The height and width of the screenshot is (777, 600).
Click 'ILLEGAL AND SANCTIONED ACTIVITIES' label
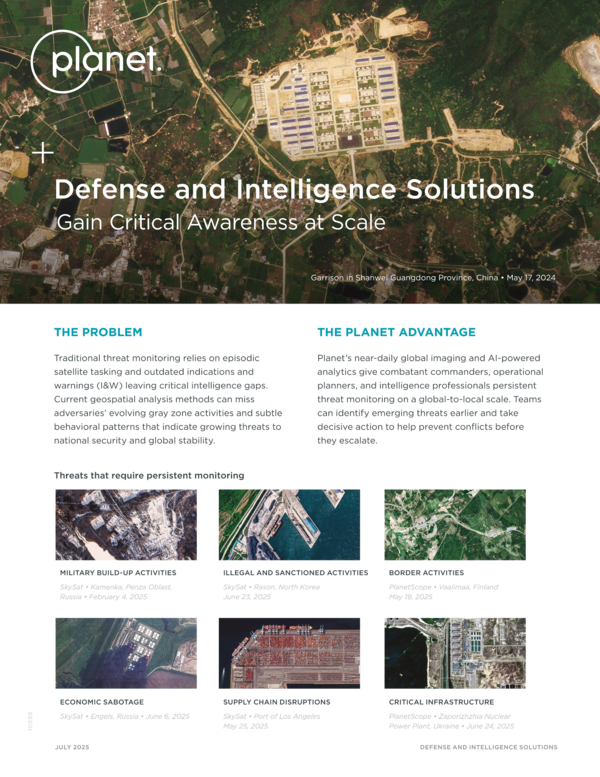(x=296, y=572)
